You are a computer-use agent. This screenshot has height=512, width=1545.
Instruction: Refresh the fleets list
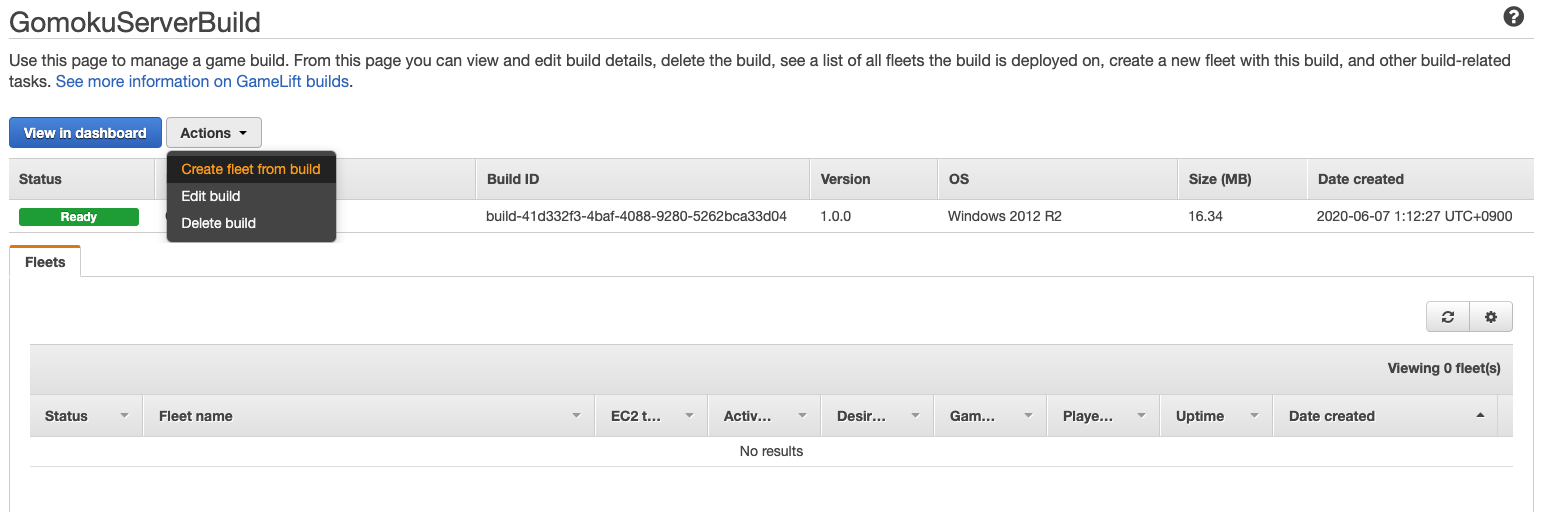click(1447, 317)
